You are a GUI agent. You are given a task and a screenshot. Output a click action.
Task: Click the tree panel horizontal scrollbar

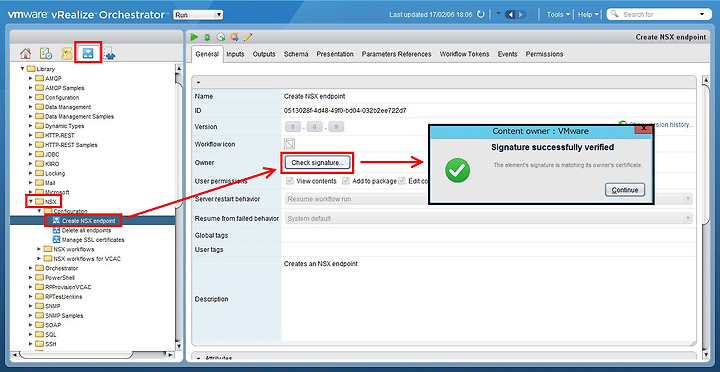pos(76,355)
